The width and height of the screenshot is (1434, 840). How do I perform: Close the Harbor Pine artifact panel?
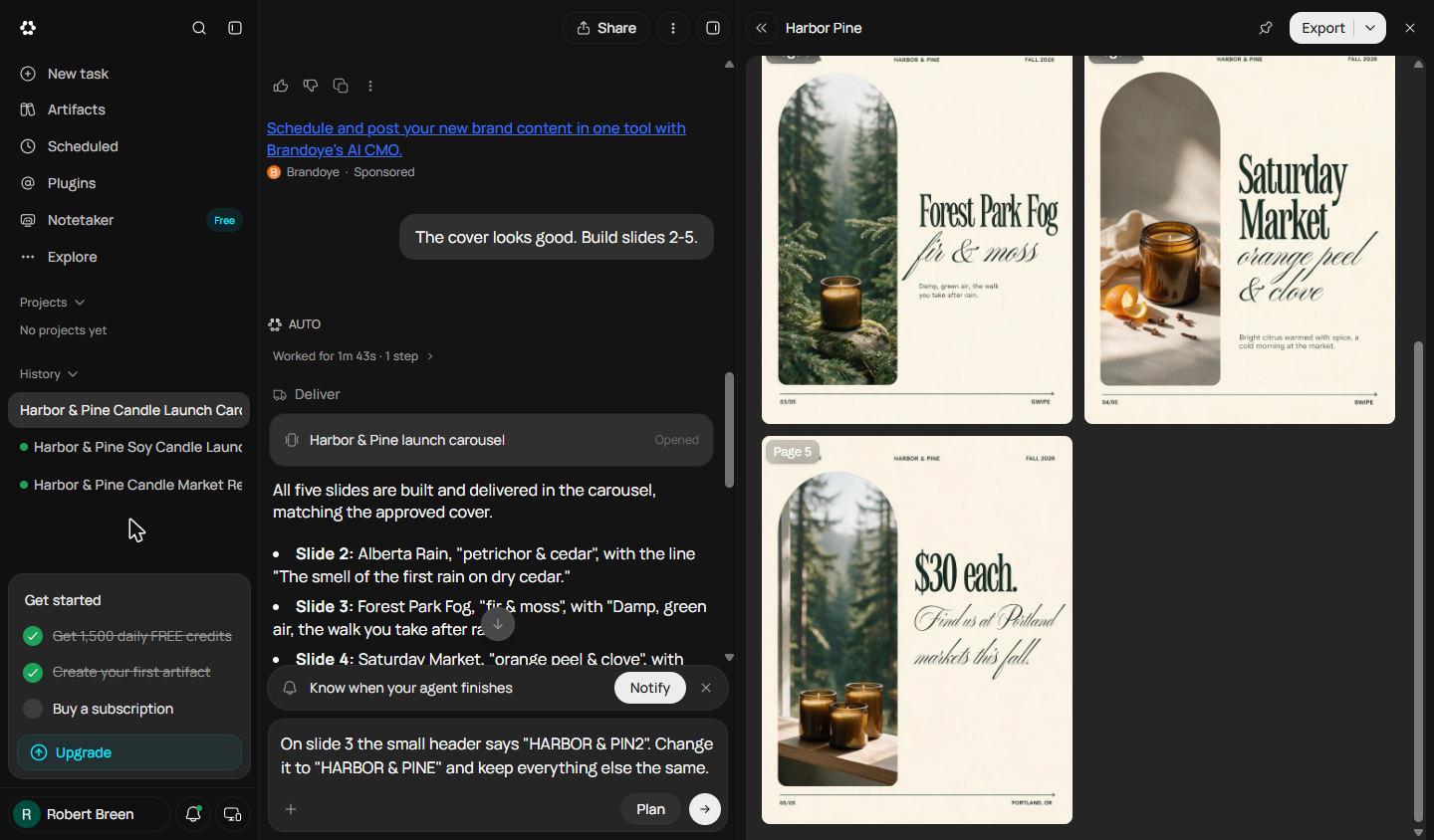(x=1410, y=28)
